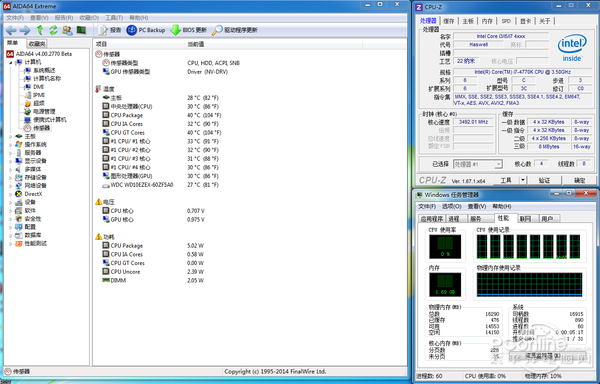
Task: Switch Task Manager to 应用程序 tab
Action: coord(432,219)
